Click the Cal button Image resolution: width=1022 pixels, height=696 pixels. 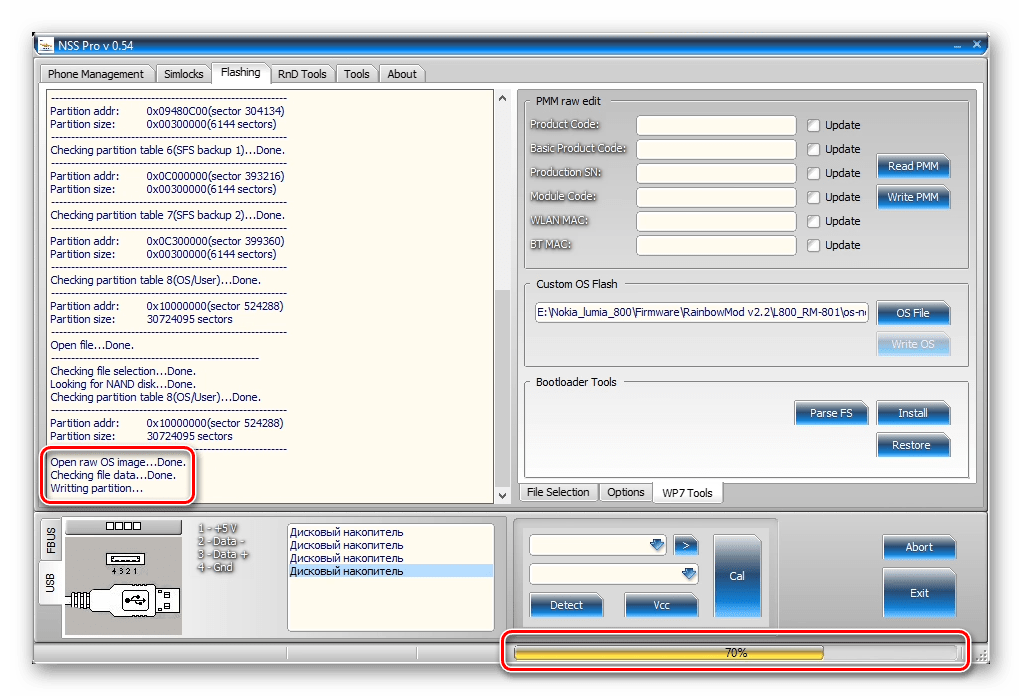click(x=737, y=575)
